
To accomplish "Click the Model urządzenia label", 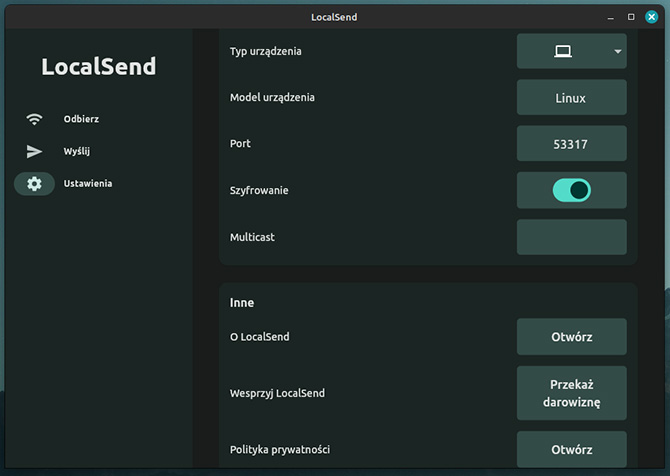I will pos(272,98).
